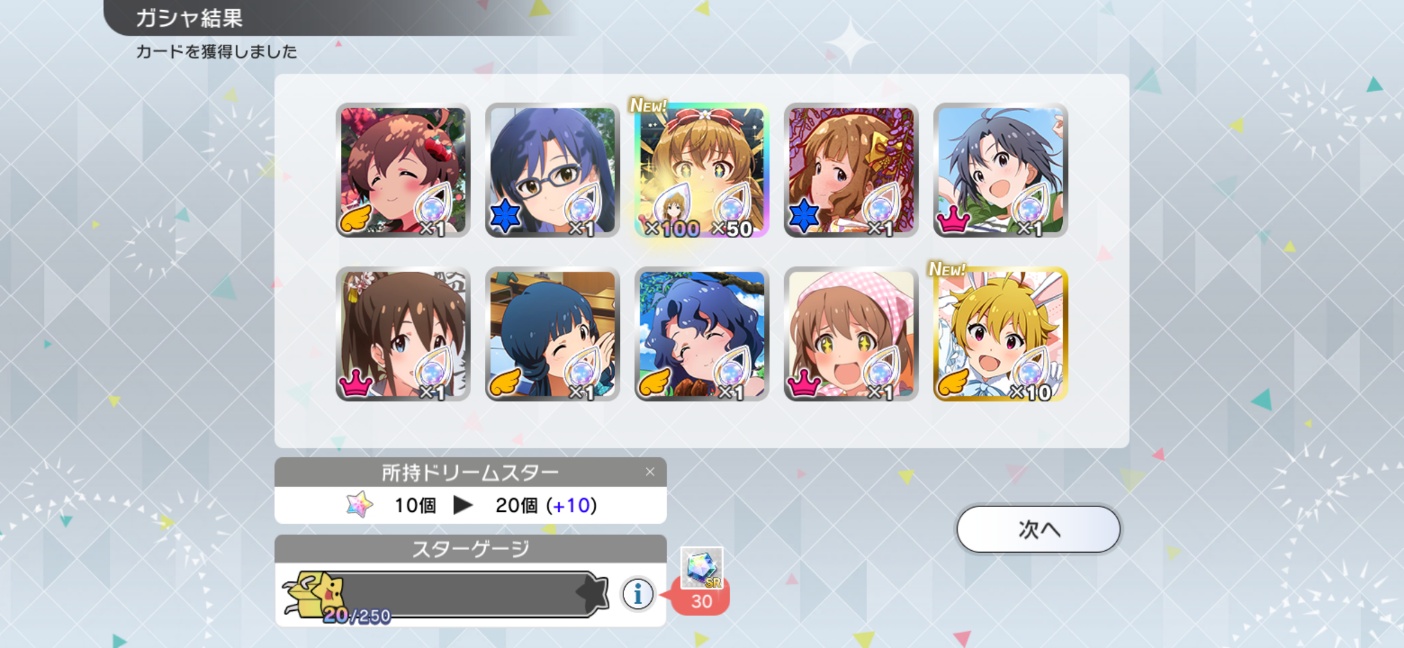This screenshot has width=1404, height=648.
Task: Select the ponytail brunette card with pink crown
Action: click(x=403, y=334)
